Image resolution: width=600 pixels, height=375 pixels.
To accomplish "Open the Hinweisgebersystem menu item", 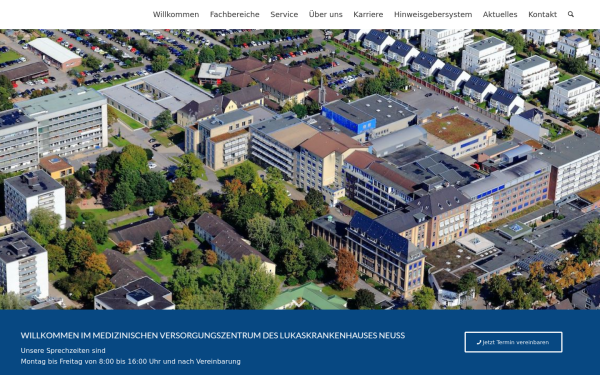I will (x=433, y=15).
